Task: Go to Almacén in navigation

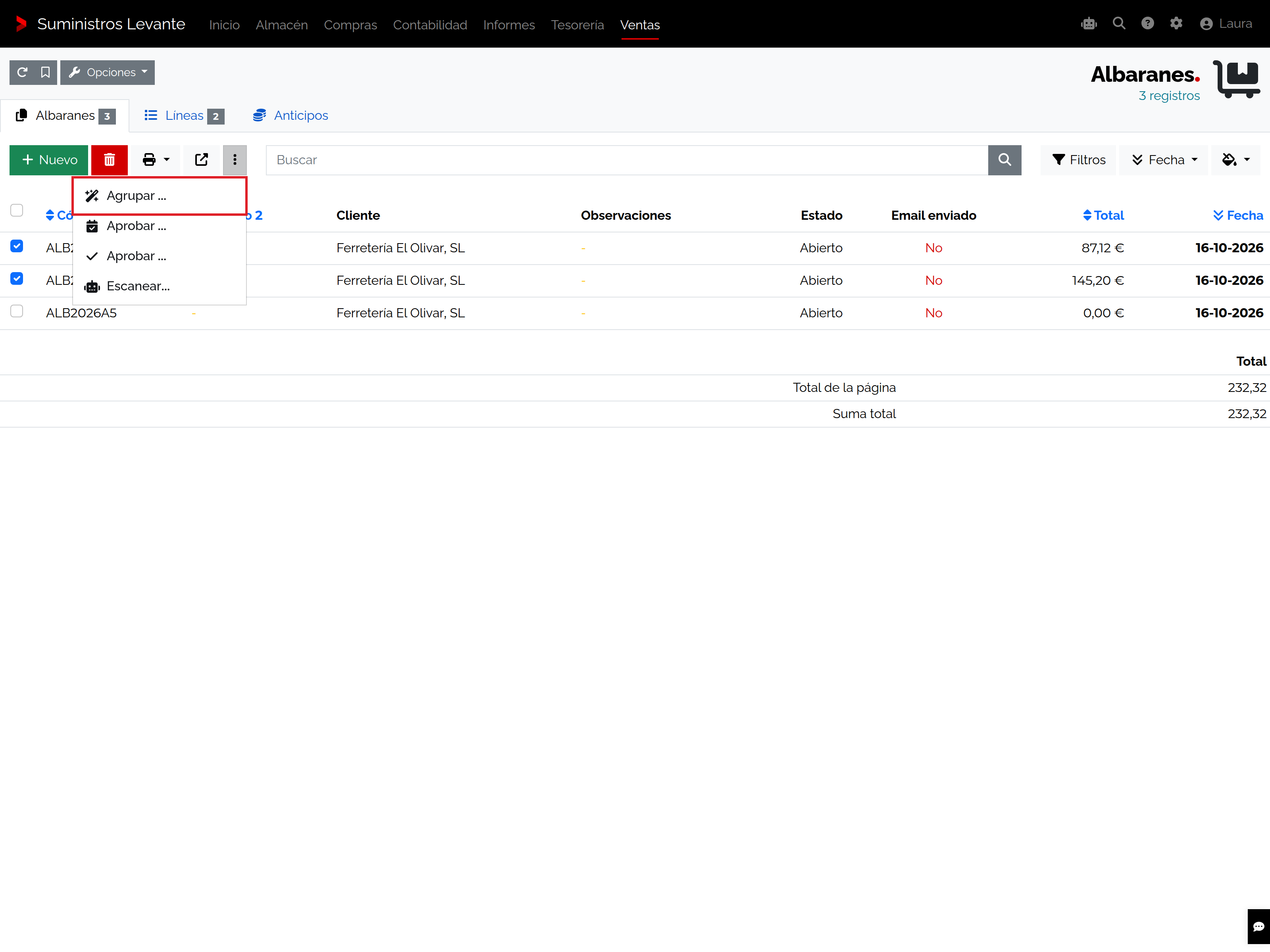Action: [x=282, y=25]
